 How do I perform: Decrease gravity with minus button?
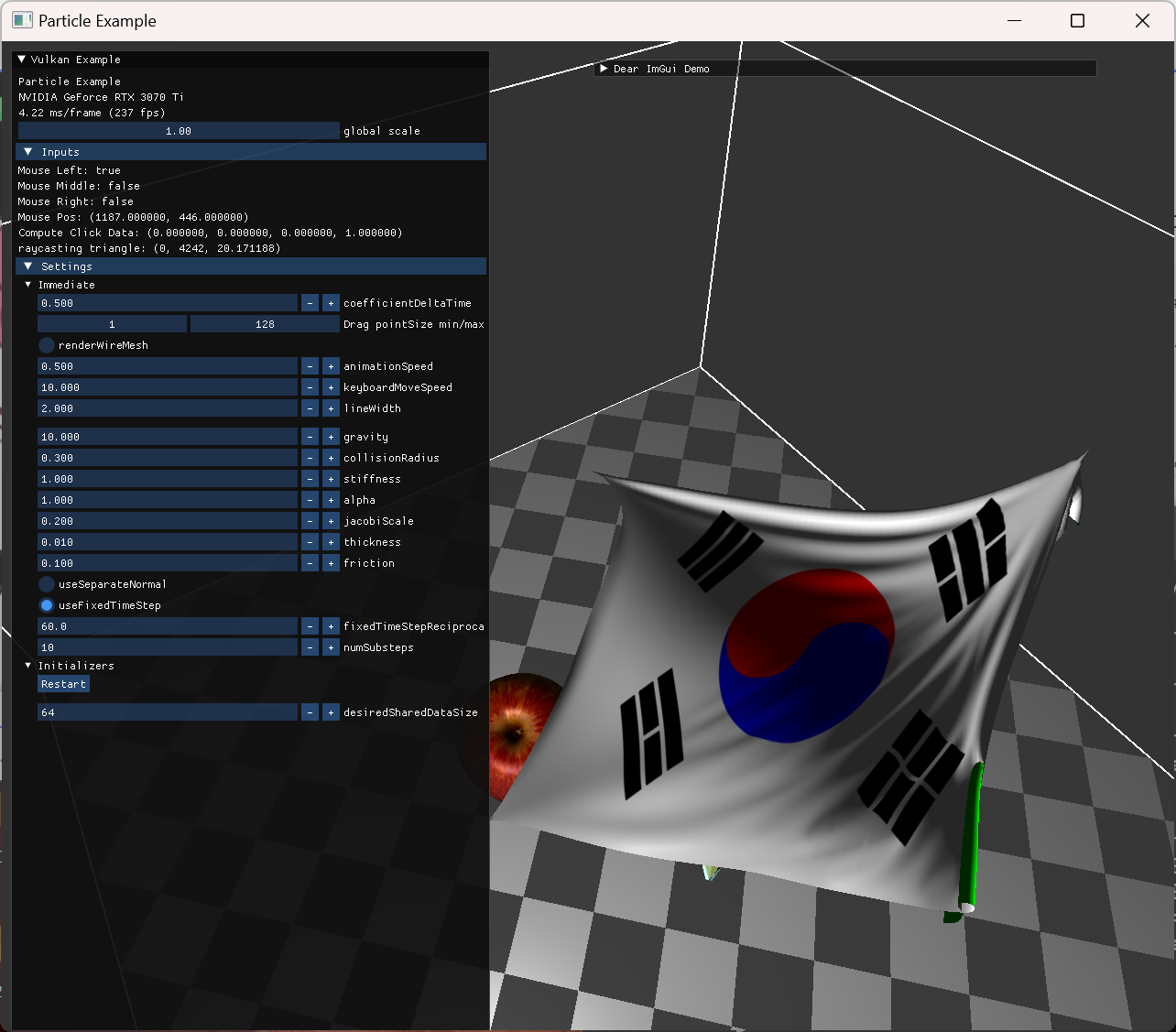click(310, 437)
